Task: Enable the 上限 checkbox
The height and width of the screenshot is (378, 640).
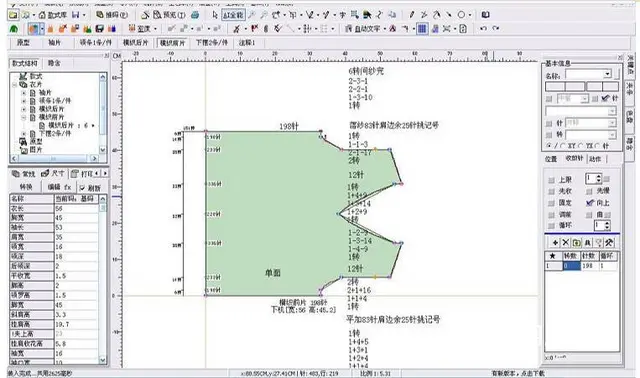Action: [x=551, y=180]
